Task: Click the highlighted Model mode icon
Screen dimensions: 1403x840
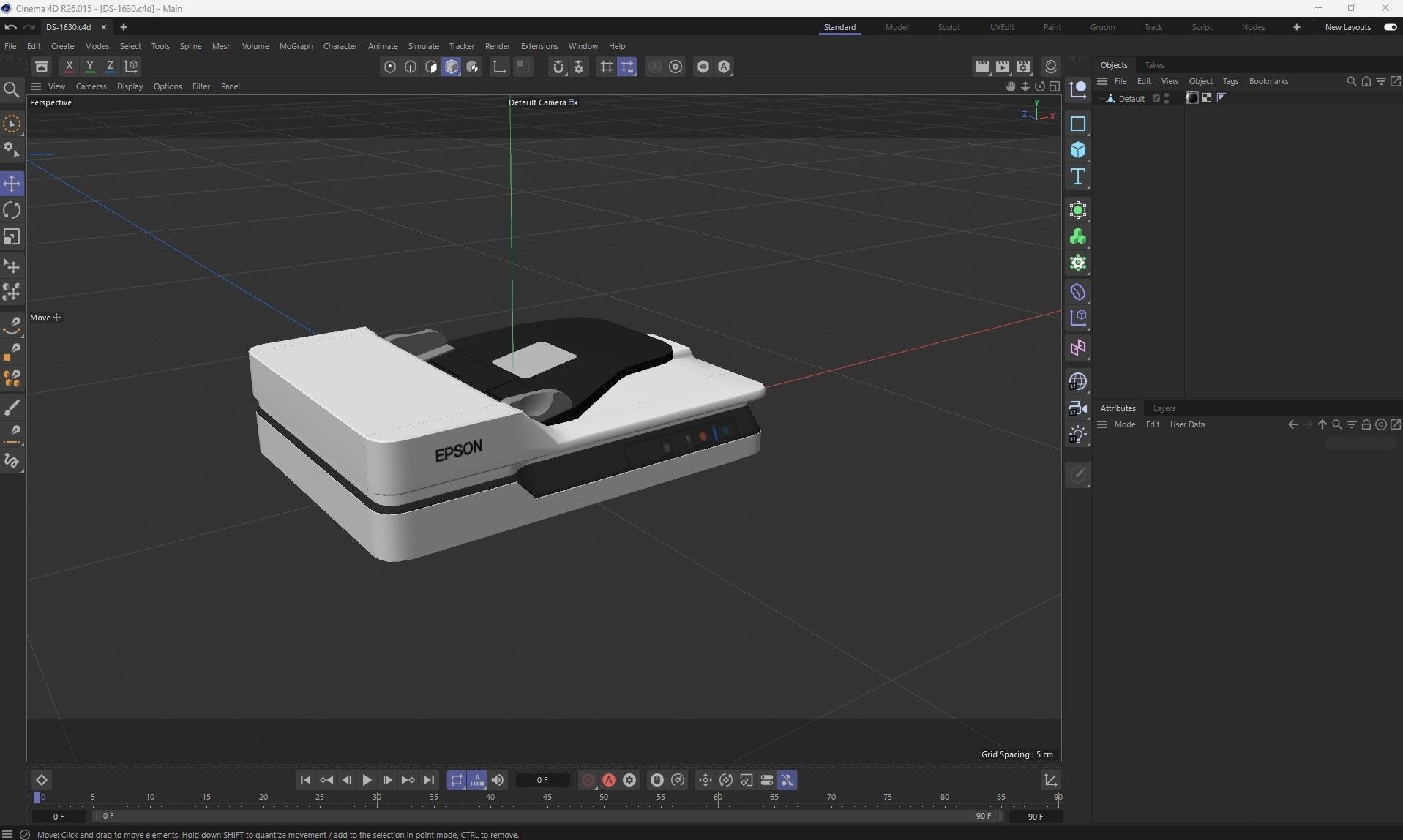Action: (x=452, y=67)
